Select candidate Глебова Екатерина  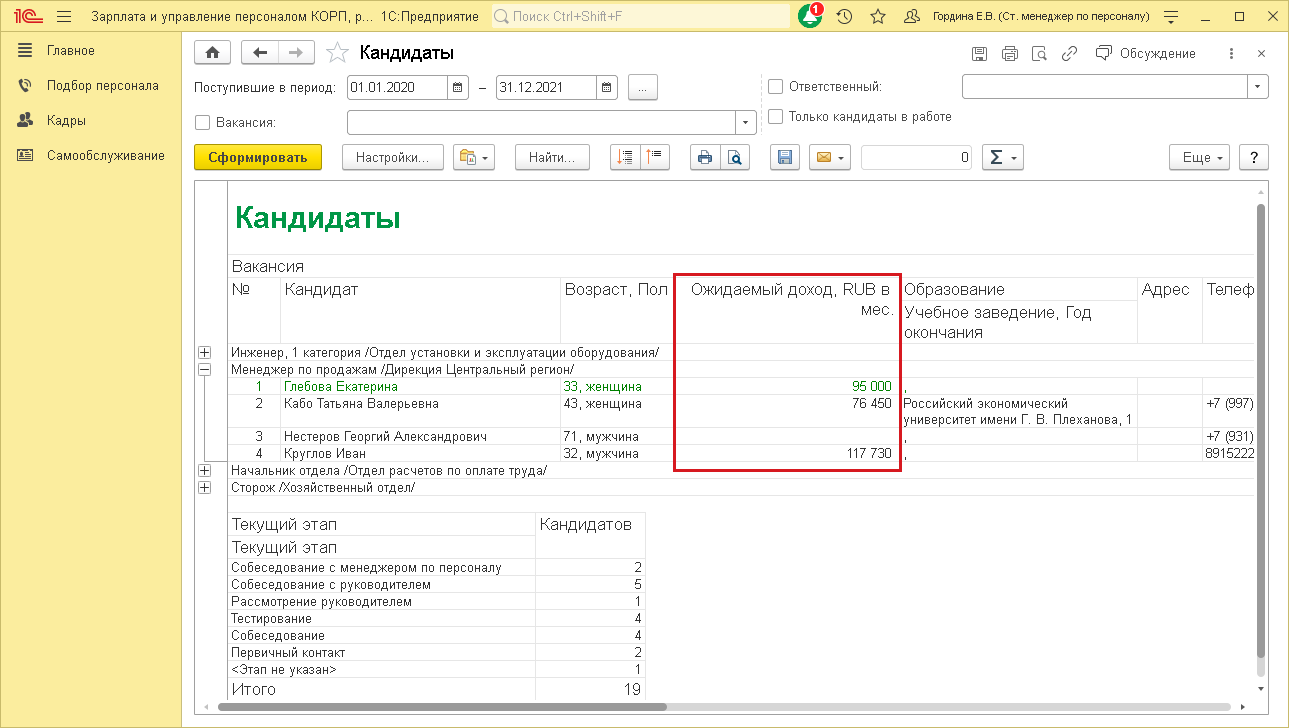click(341, 386)
